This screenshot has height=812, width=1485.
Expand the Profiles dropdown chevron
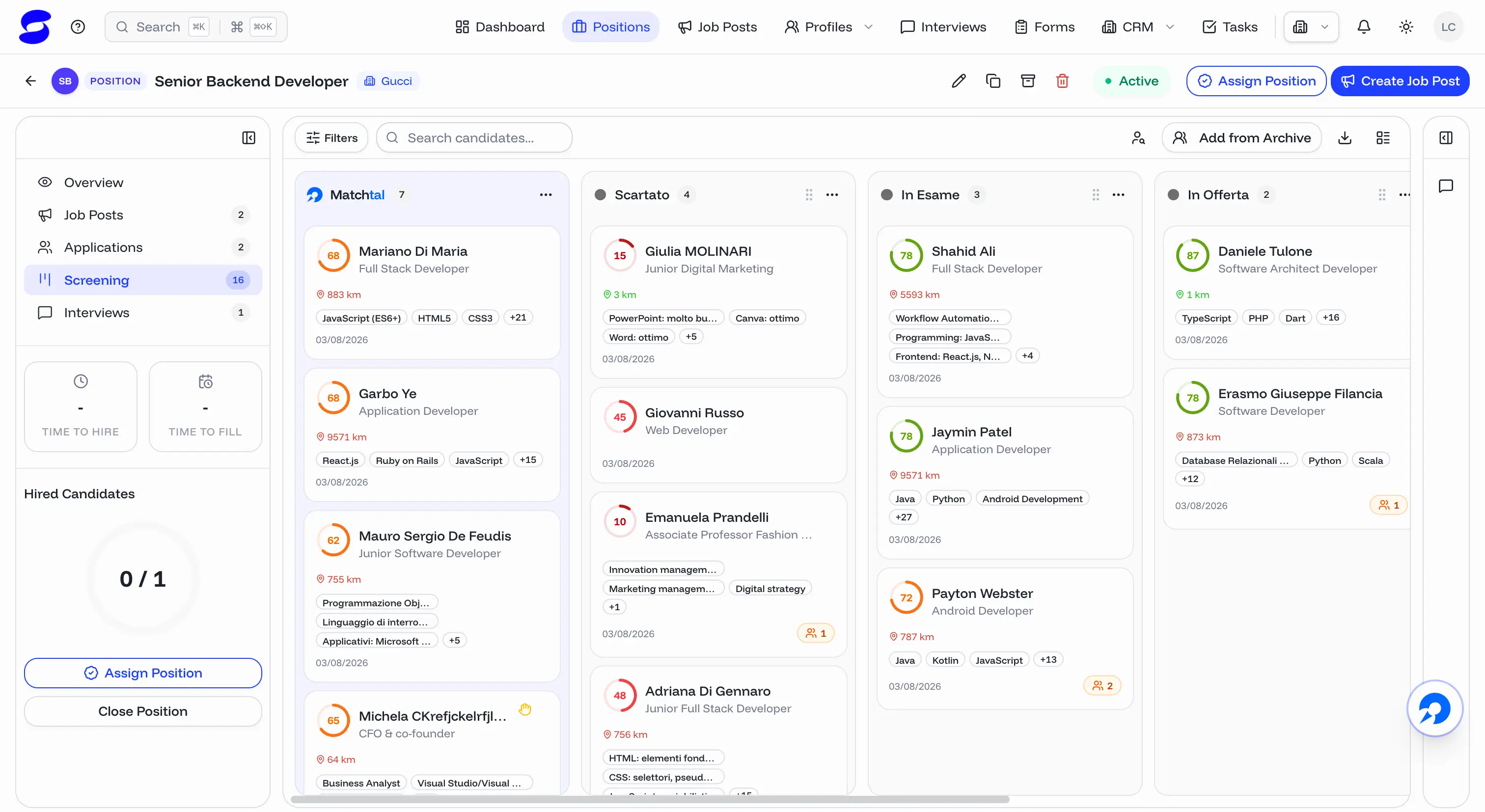868,27
